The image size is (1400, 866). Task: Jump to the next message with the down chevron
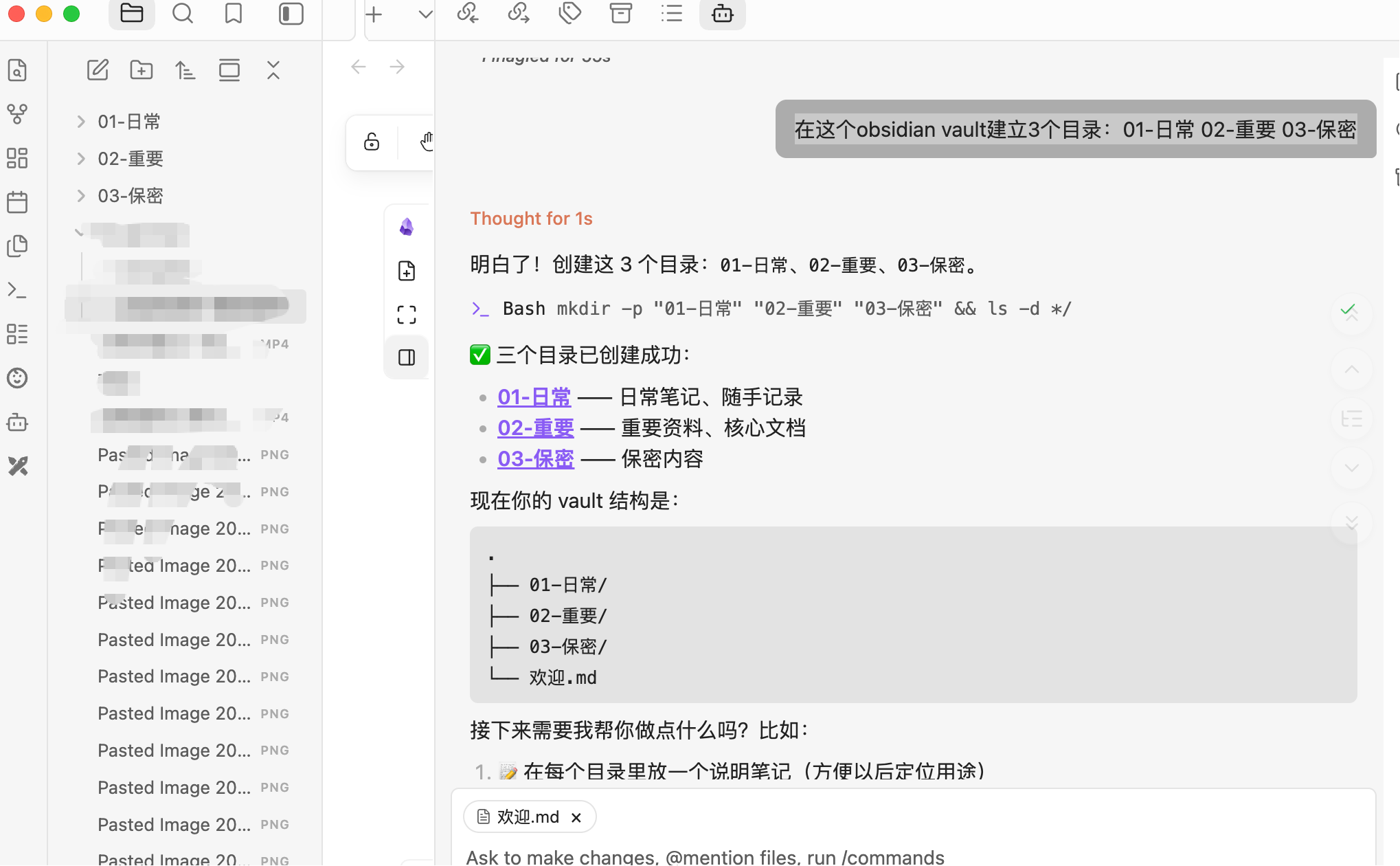(1352, 468)
